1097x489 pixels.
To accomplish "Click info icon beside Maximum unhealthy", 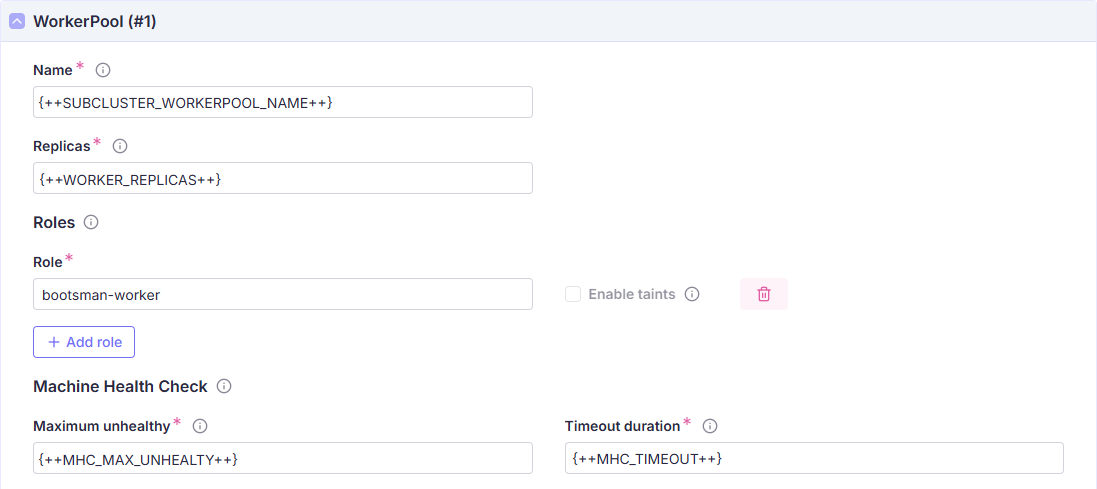I will pyautogui.click(x=200, y=426).
